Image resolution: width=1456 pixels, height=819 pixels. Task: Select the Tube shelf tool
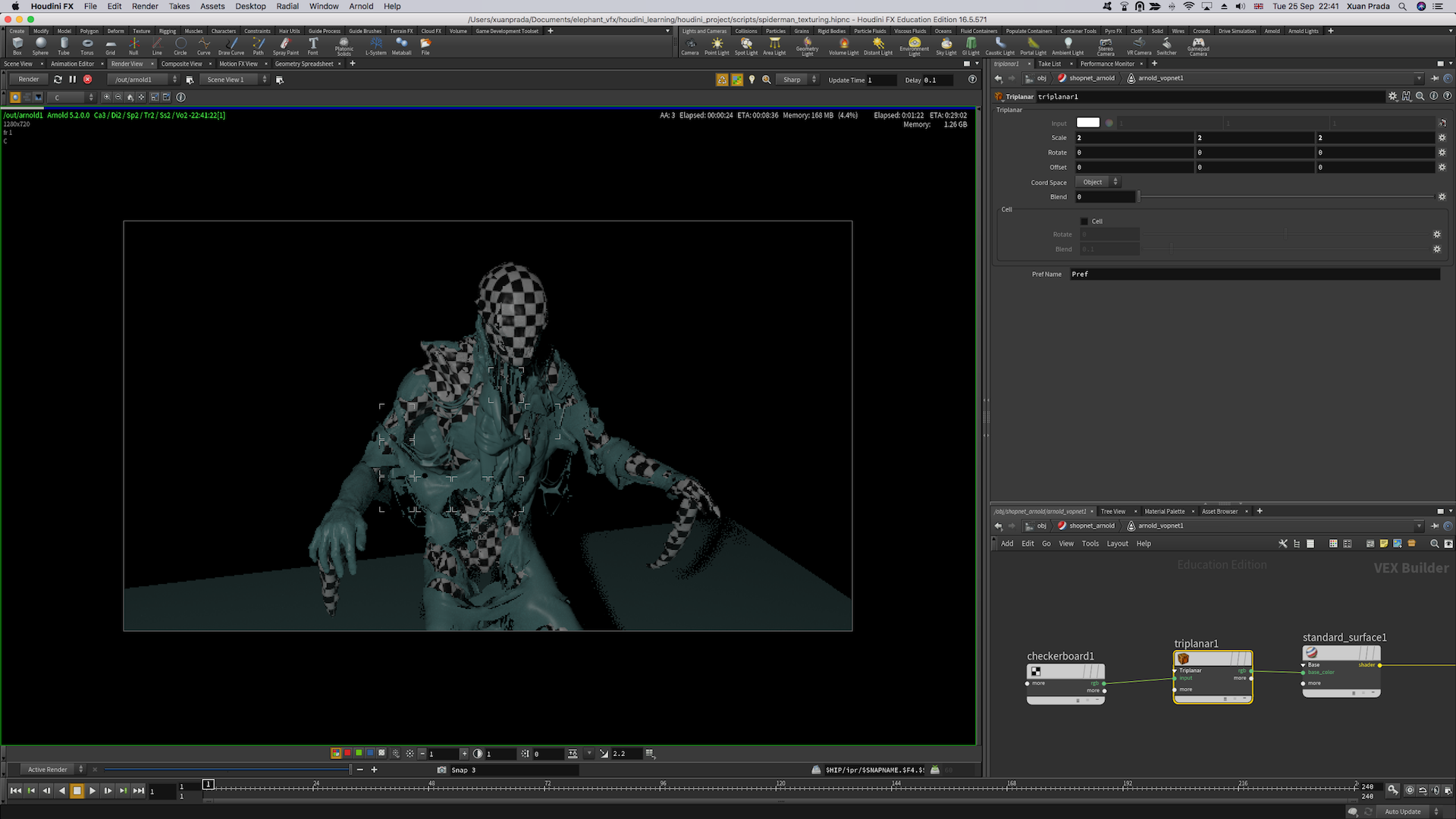[64, 46]
